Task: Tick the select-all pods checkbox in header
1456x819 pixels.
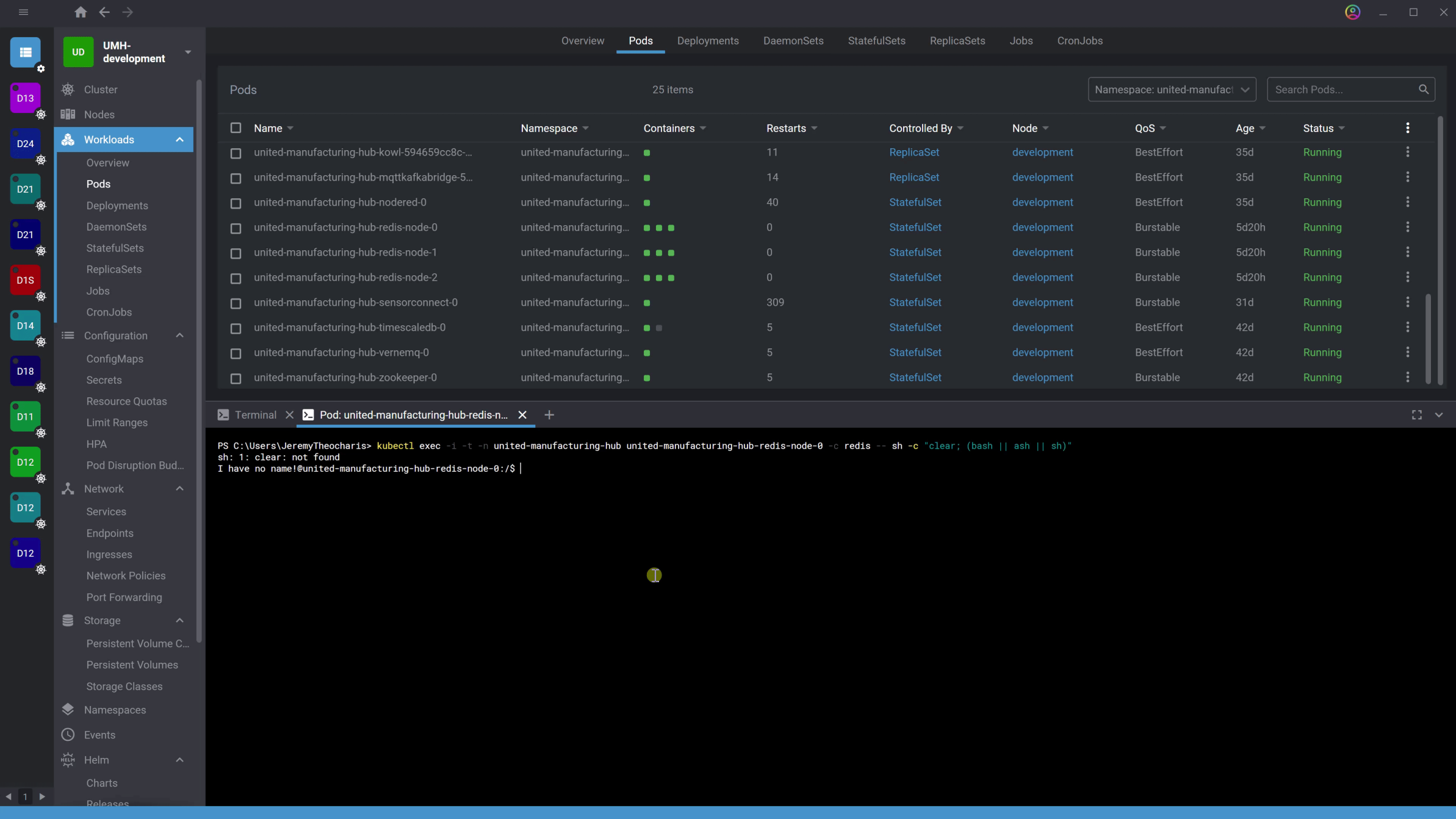Action: pos(236,128)
